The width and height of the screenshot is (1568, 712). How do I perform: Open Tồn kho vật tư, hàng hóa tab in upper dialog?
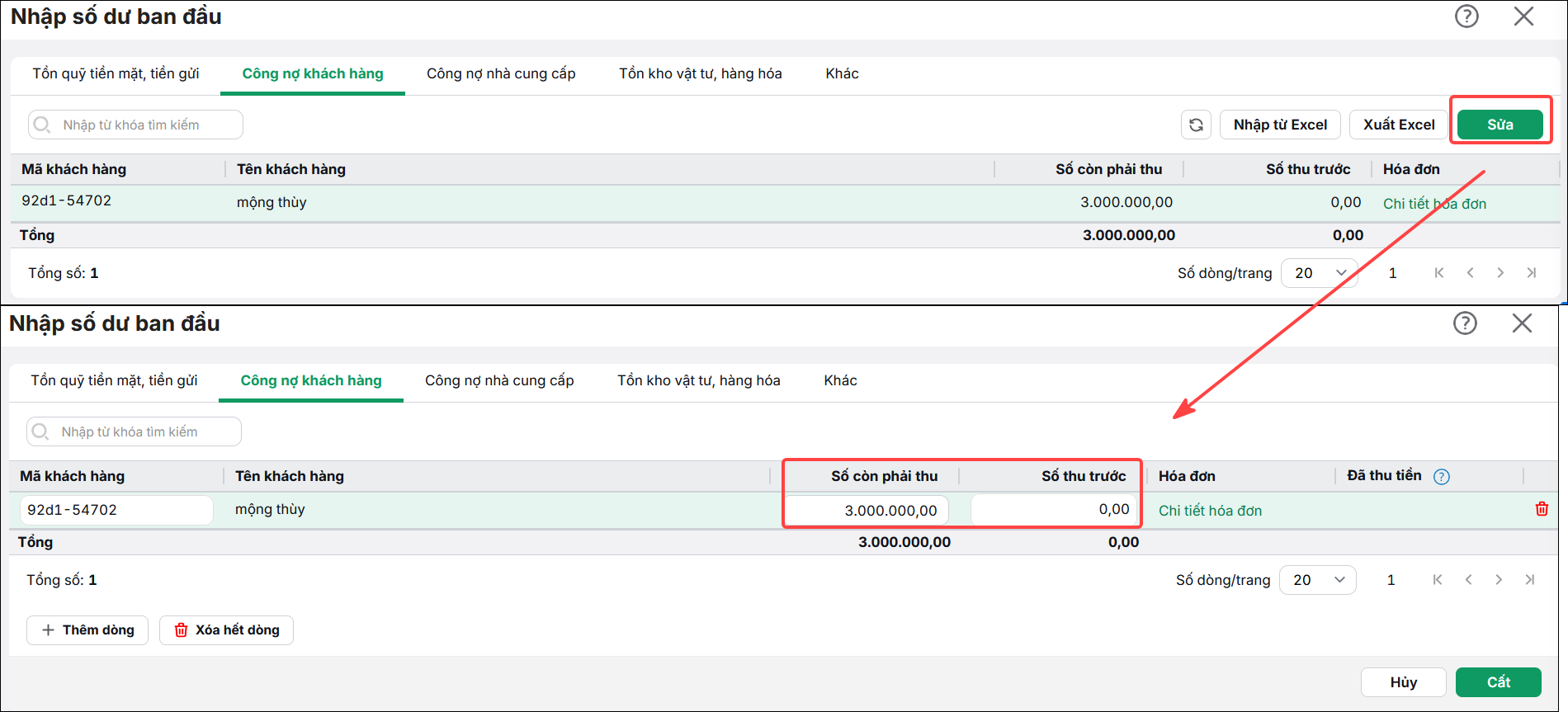(x=701, y=73)
